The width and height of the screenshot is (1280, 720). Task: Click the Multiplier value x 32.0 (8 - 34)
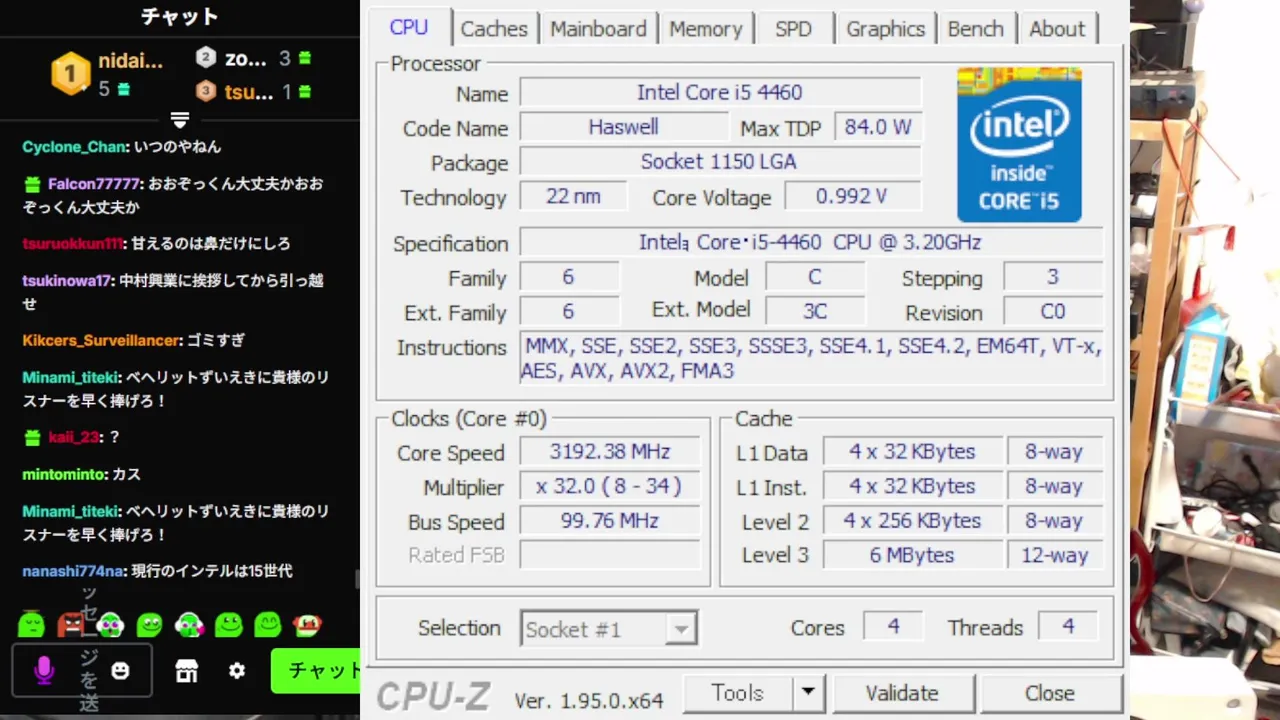pos(610,486)
